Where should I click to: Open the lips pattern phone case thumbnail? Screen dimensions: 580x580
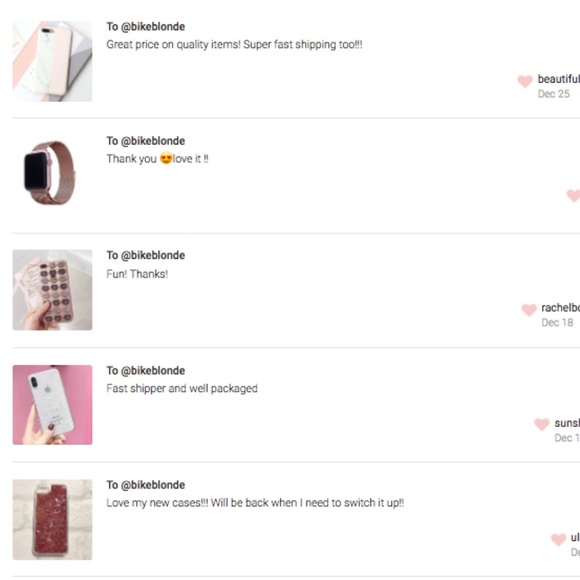[52, 290]
